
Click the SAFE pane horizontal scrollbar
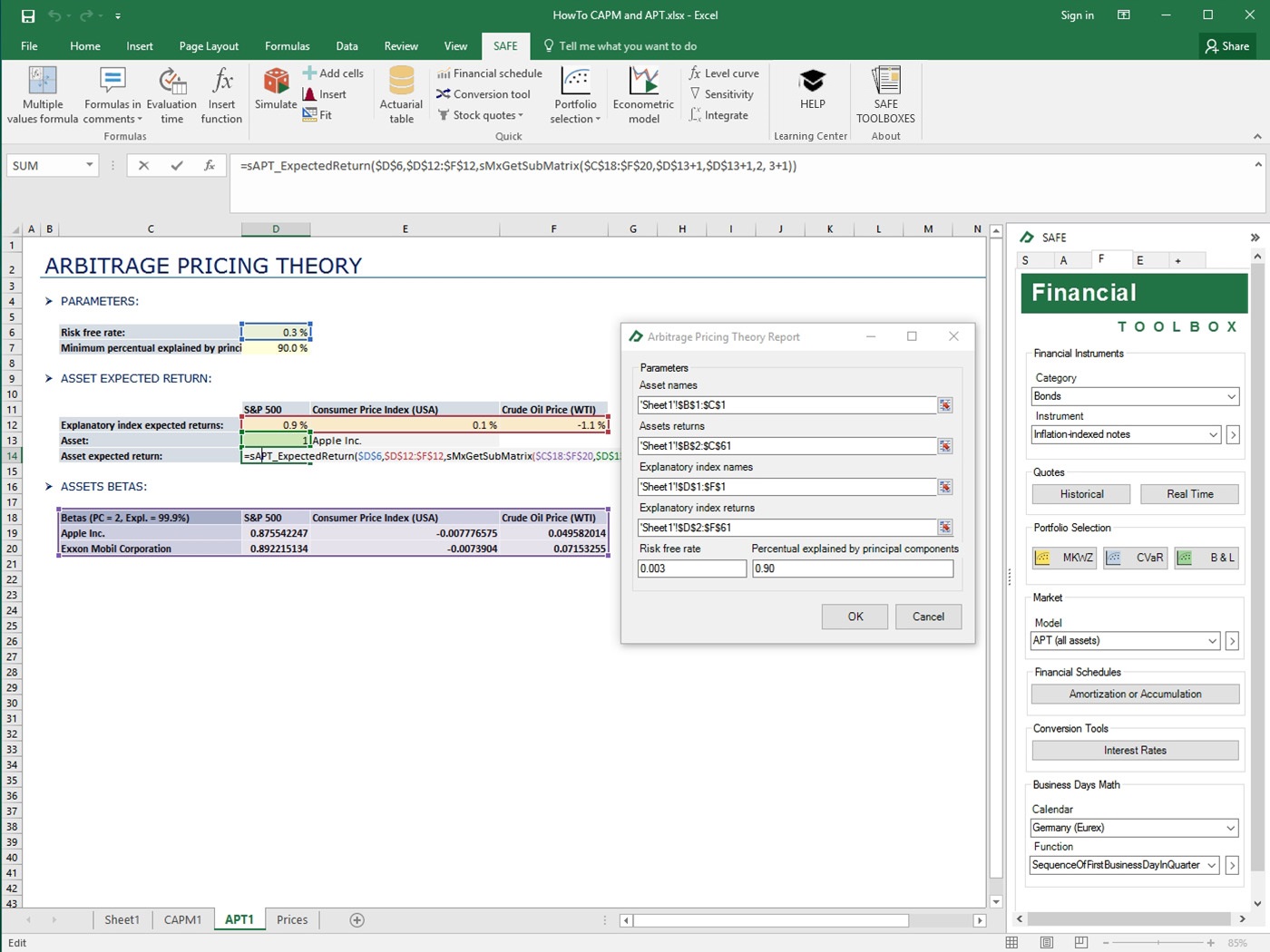(x=1130, y=919)
